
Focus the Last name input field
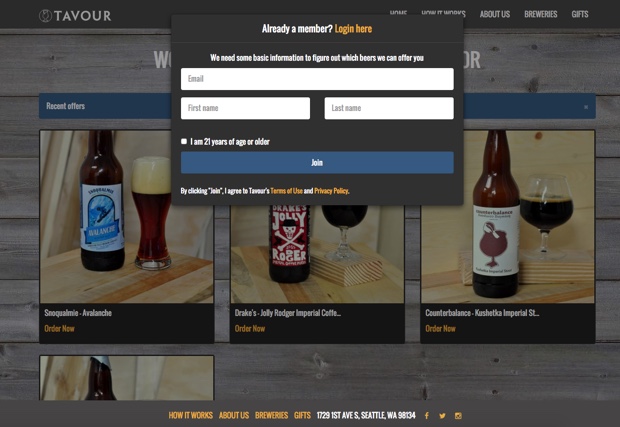tap(389, 108)
